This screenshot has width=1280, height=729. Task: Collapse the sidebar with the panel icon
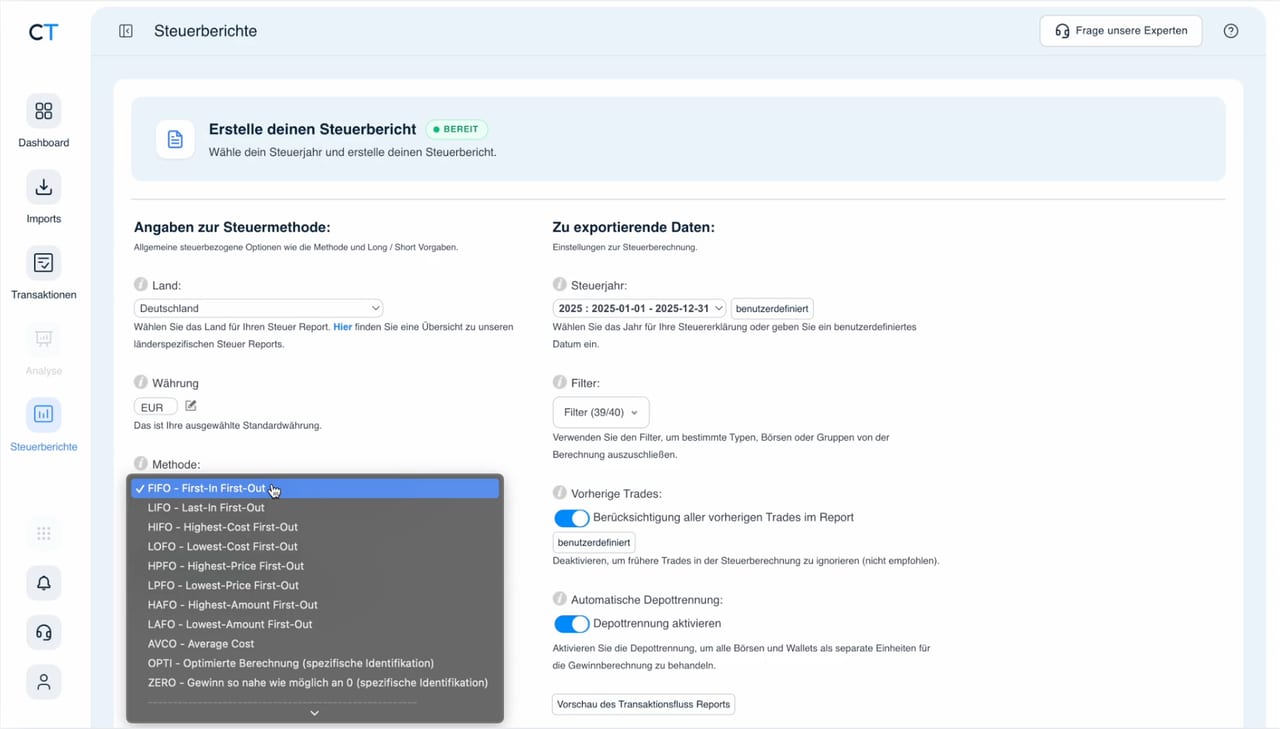(x=126, y=31)
